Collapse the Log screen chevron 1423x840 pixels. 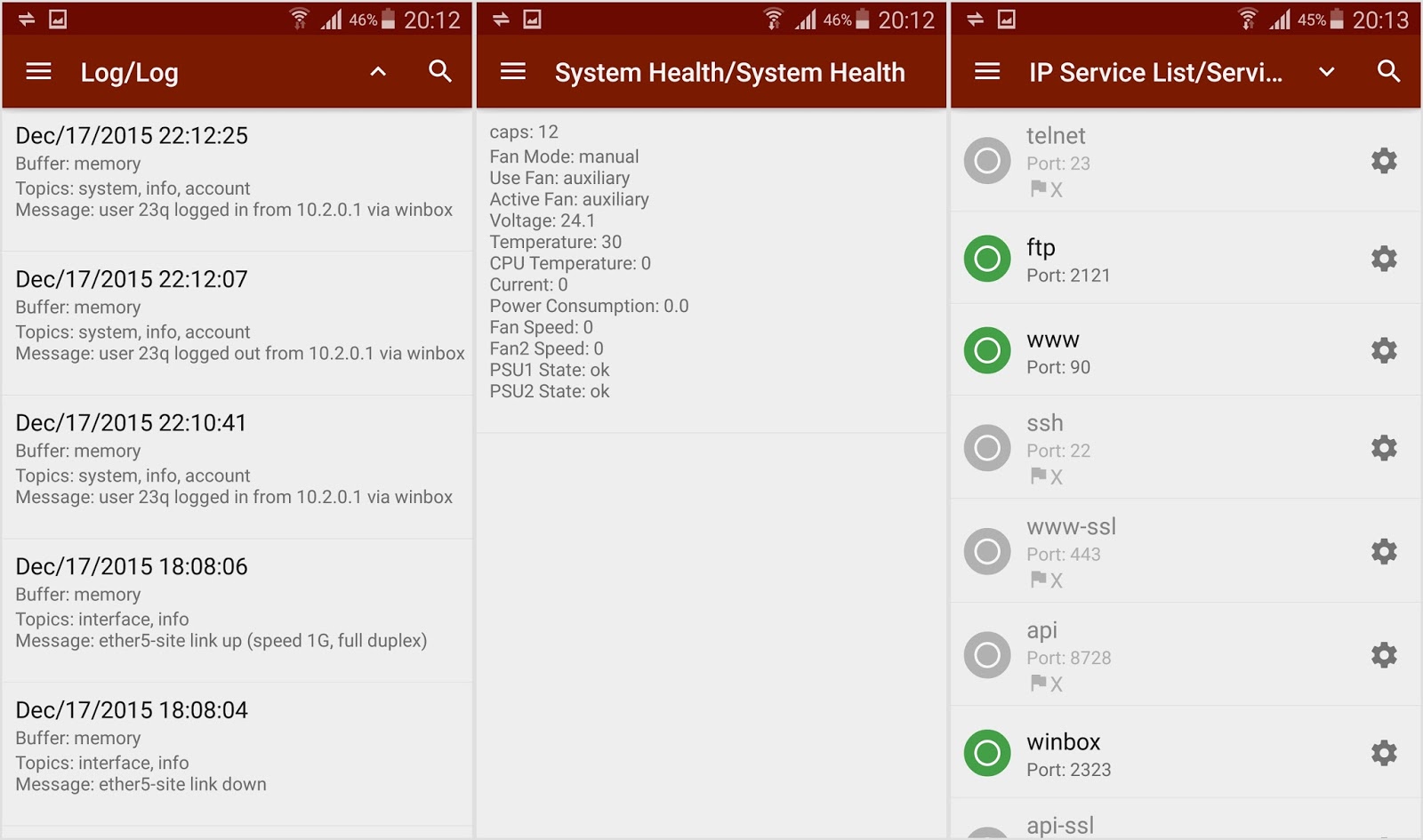(x=378, y=72)
